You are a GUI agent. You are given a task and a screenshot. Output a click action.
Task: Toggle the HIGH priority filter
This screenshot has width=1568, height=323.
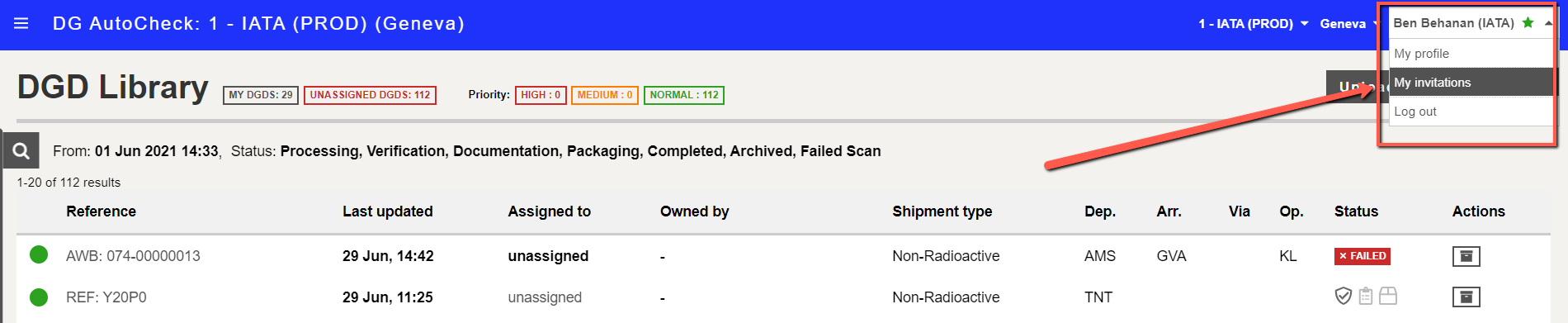click(x=541, y=95)
